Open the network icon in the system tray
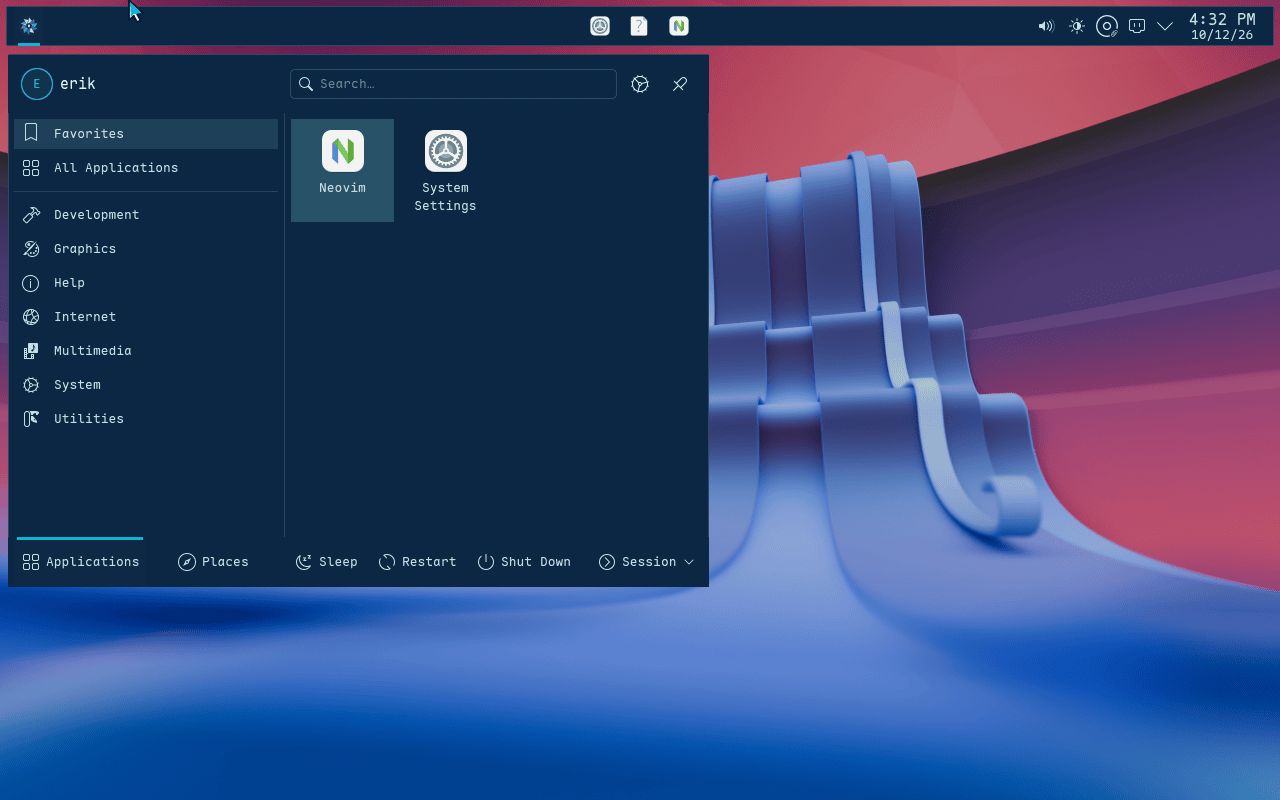This screenshot has height=800, width=1280. (1137, 26)
